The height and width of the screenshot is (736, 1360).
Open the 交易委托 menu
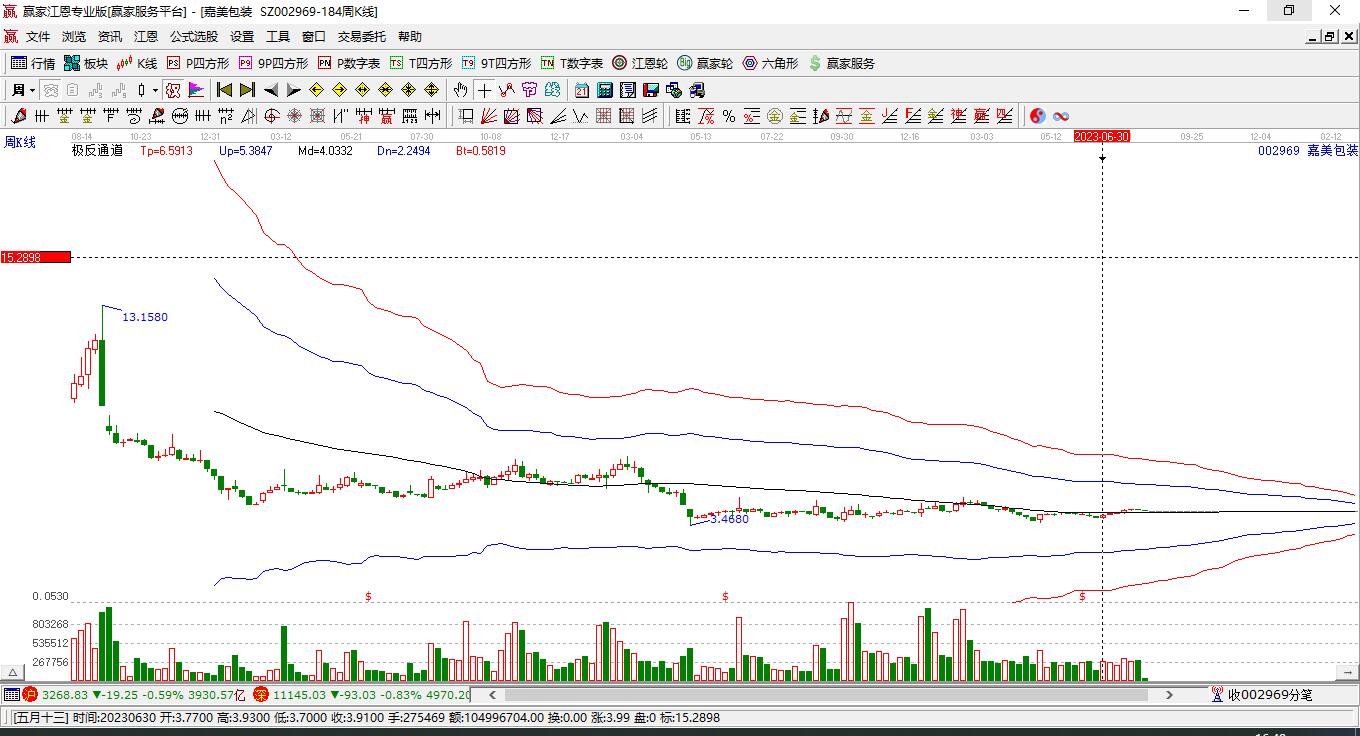(x=361, y=37)
